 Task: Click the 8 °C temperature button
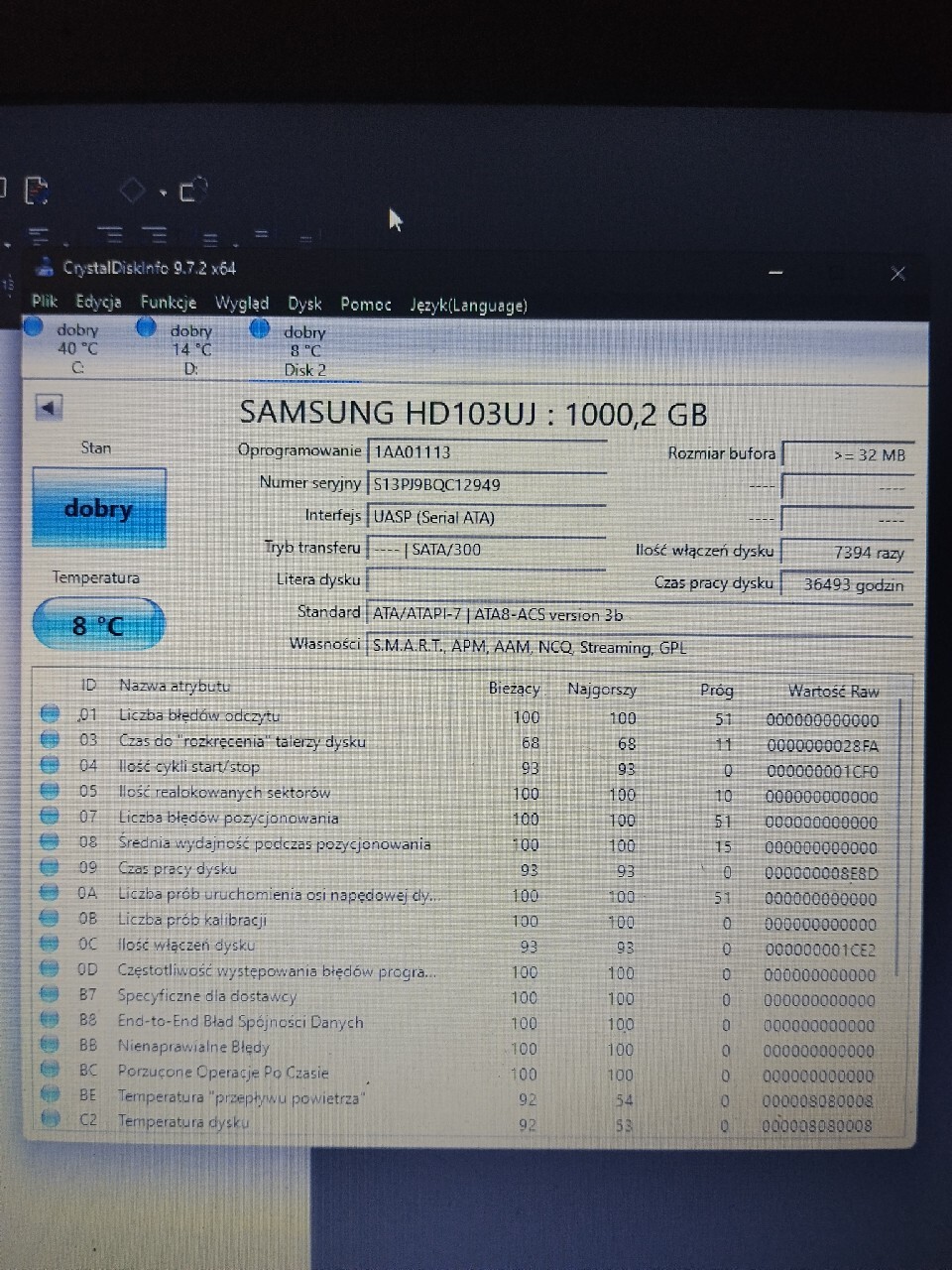tap(98, 625)
